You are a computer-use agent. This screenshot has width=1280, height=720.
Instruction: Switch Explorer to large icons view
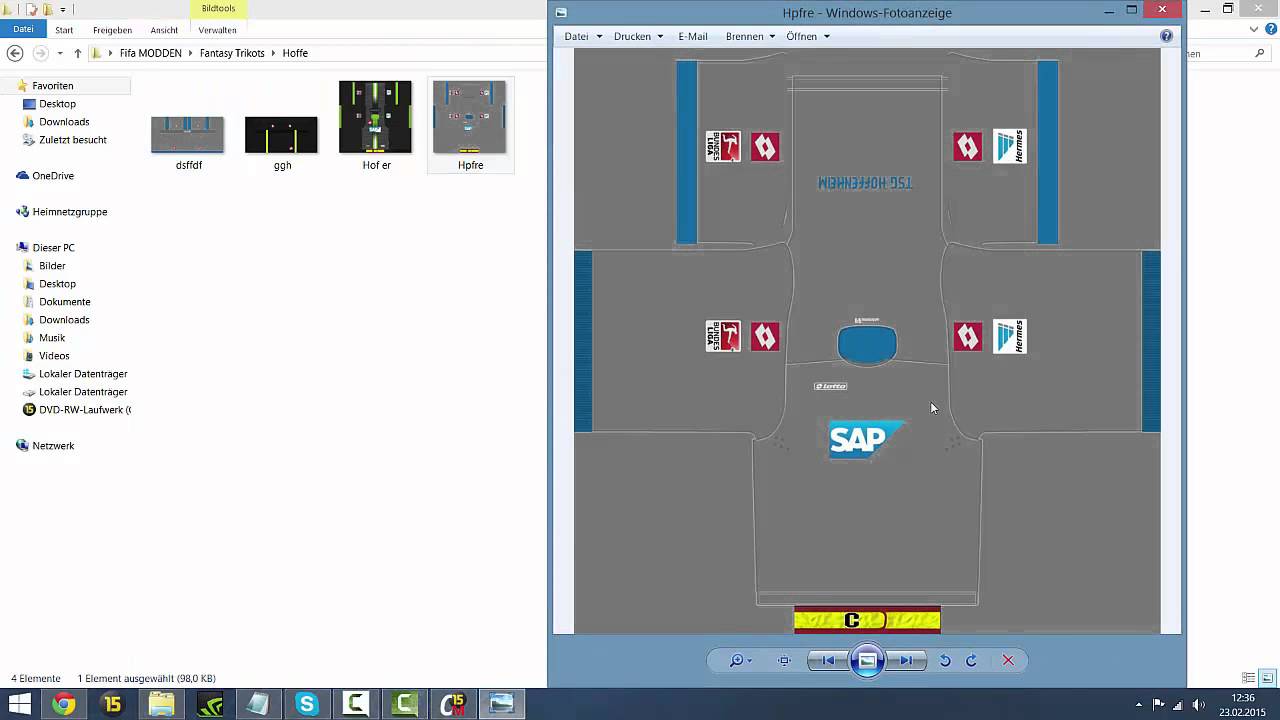pos(1267,678)
